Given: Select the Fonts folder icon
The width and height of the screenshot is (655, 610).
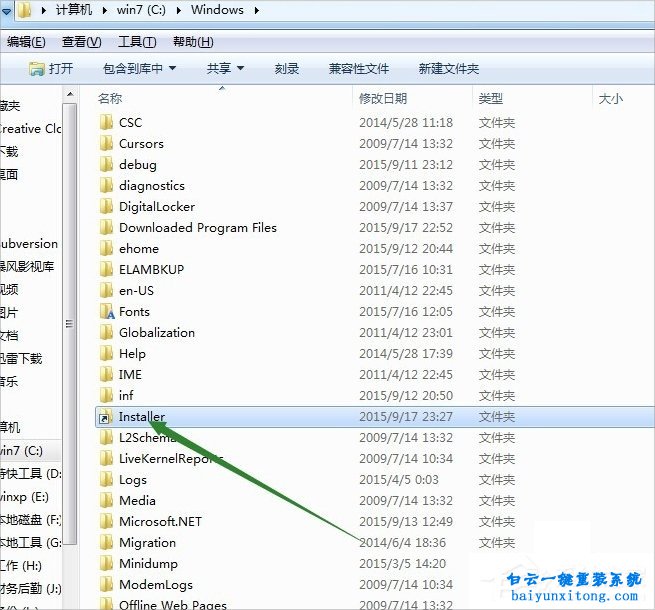Looking at the screenshot, I should 107,311.
